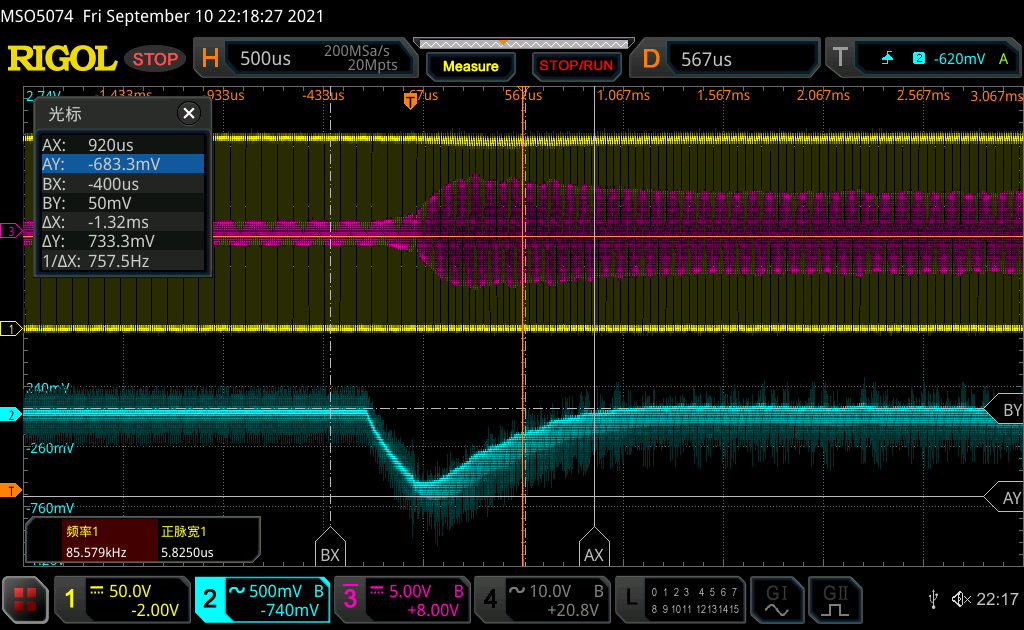Select the BX cursor row
The width and height of the screenshot is (1024, 630).
click(x=122, y=184)
